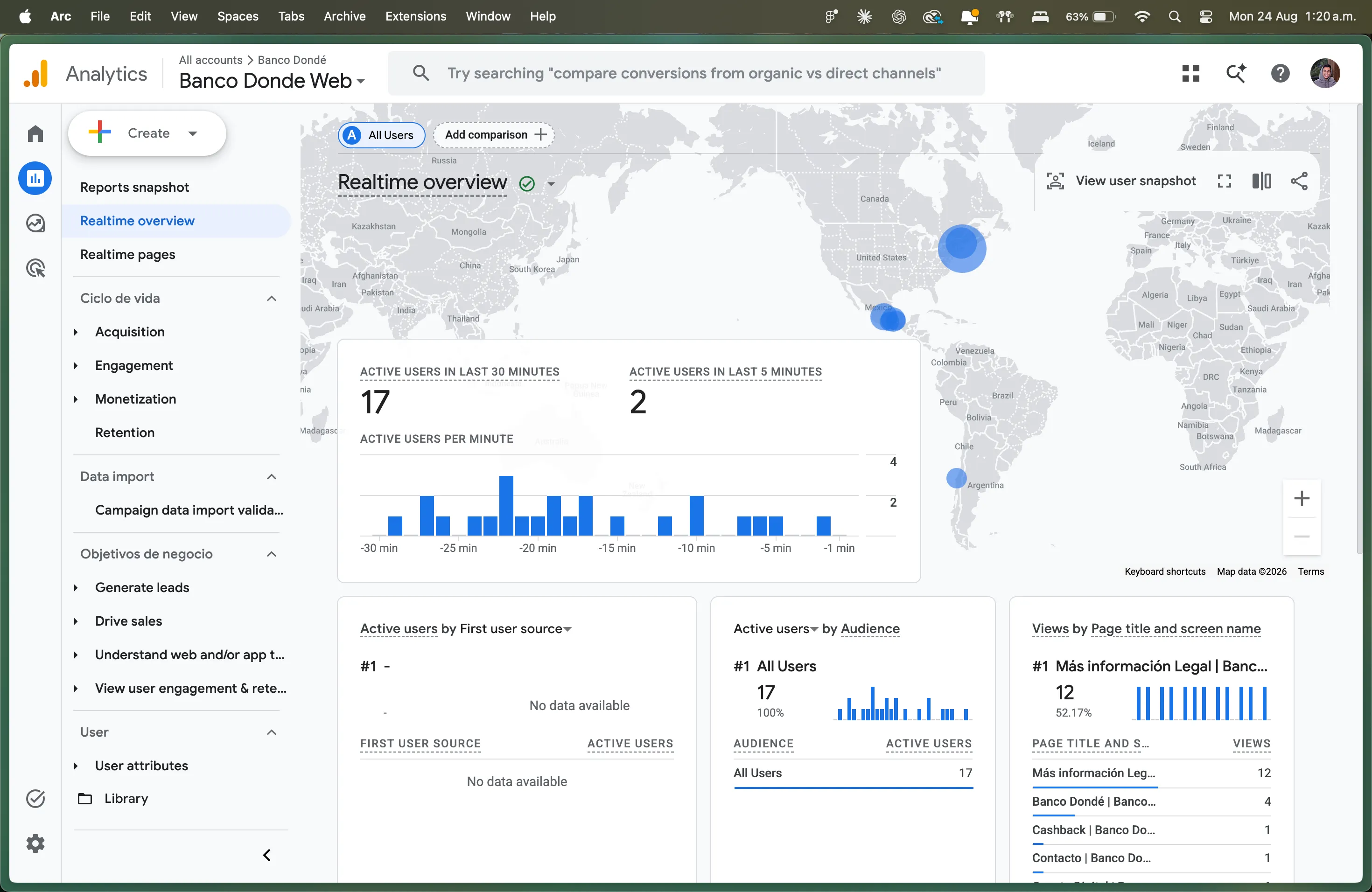The image size is (1372, 892).
Task: Open Campaign data import validation report
Action: pyautogui.click(x=189, y=509)
